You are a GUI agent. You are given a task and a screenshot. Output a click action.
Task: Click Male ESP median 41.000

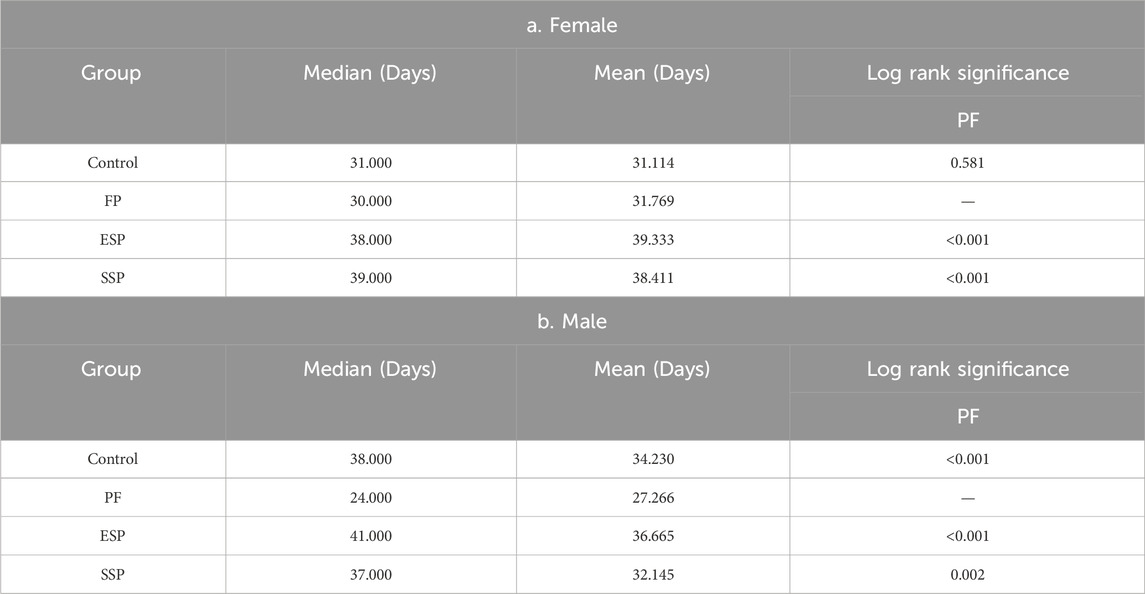tap(371, 536)
